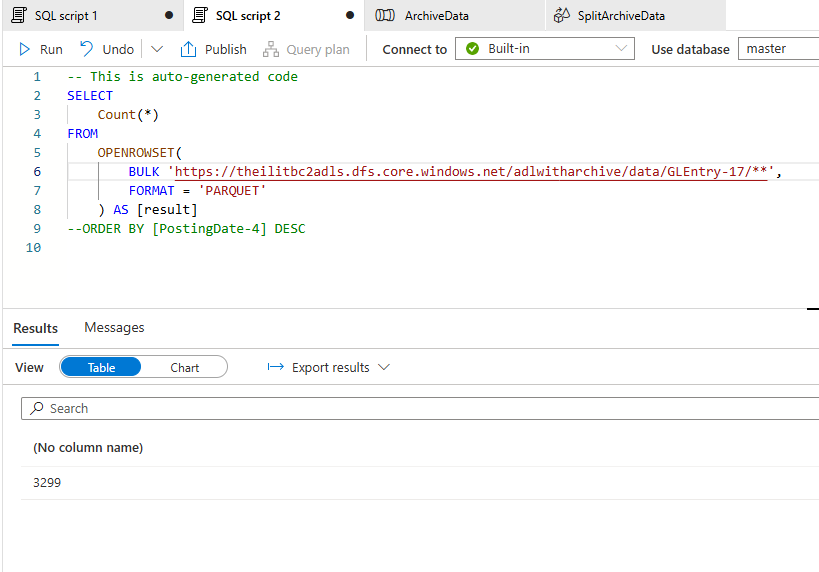
Task: Click the result cell showing 3299
Action: pos(48,482)
